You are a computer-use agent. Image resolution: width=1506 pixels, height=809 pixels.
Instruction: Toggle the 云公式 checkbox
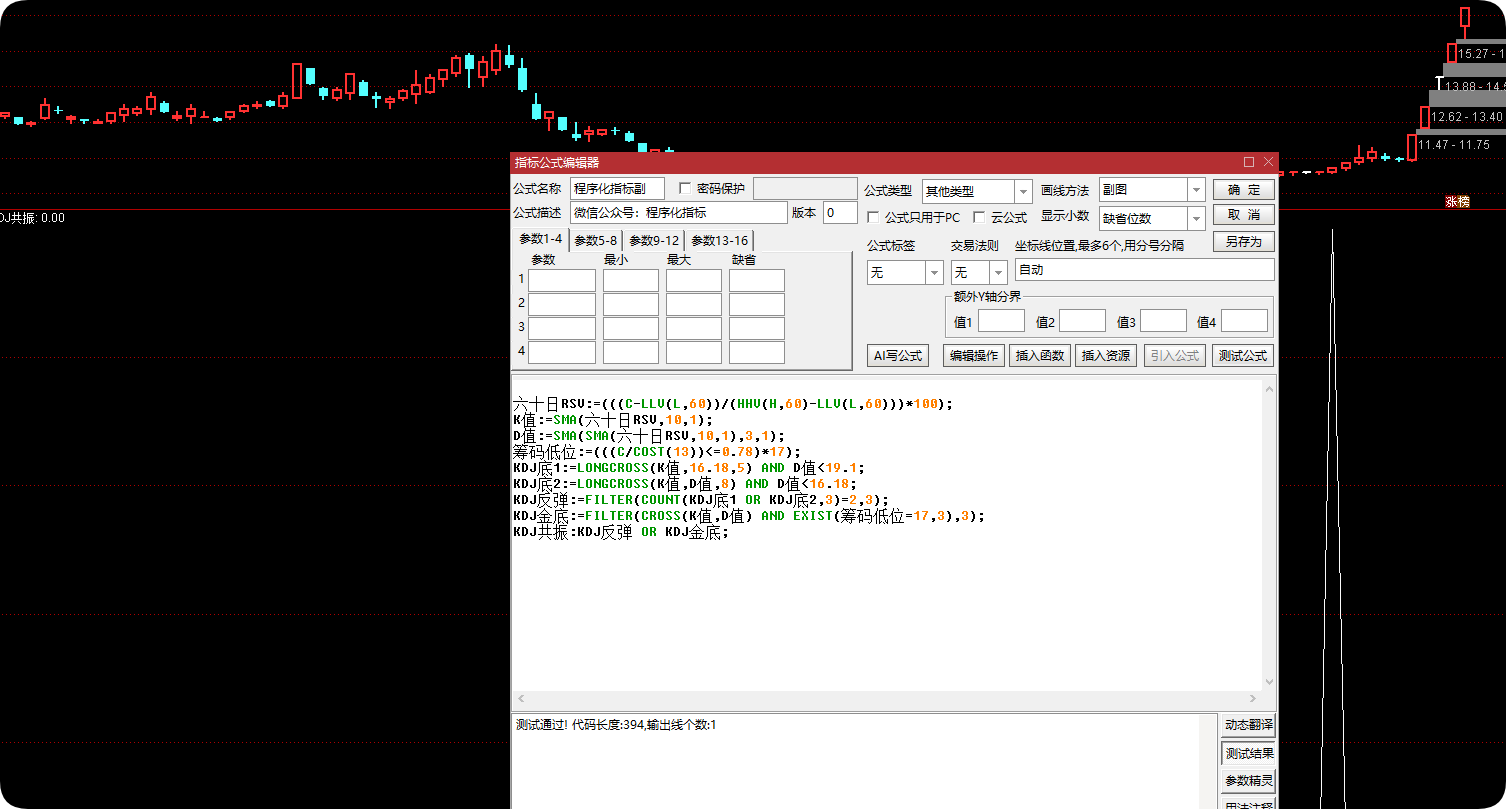point(979,217)
